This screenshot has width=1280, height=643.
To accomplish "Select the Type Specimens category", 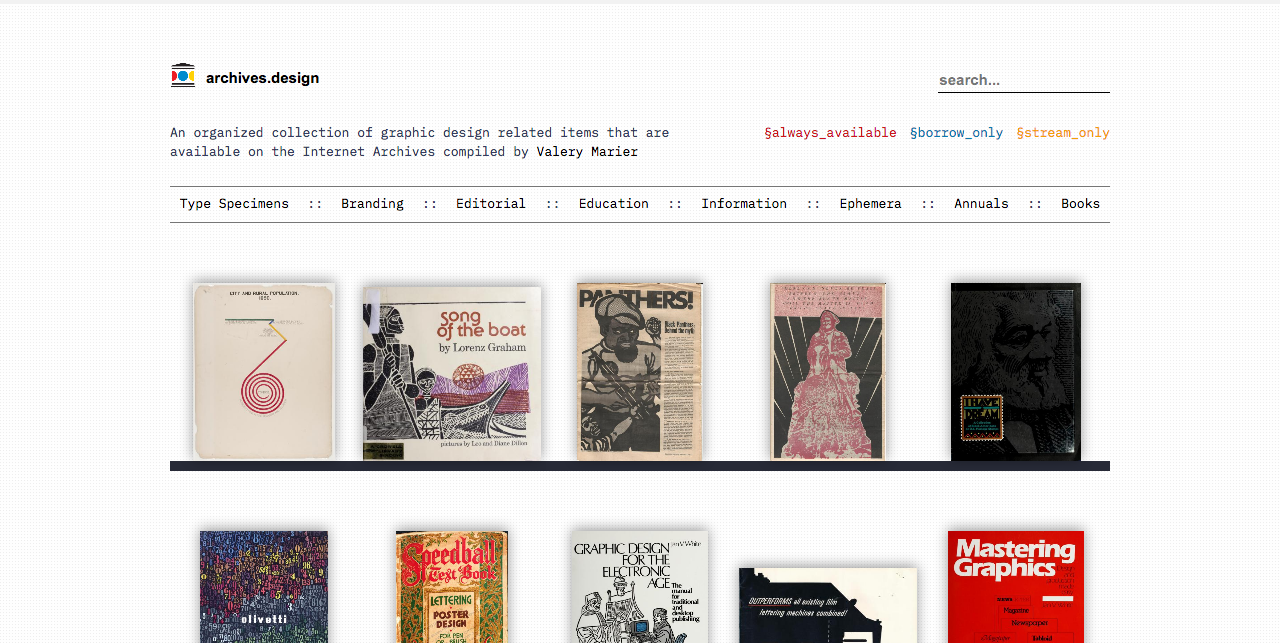I will point(234,204).
